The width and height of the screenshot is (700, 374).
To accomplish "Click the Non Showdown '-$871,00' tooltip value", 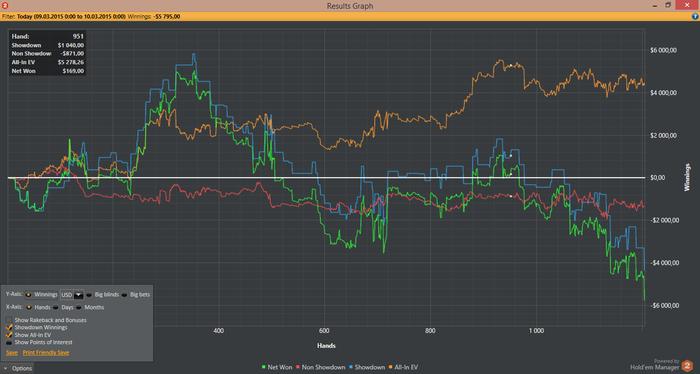I will (x=72, y=54).
